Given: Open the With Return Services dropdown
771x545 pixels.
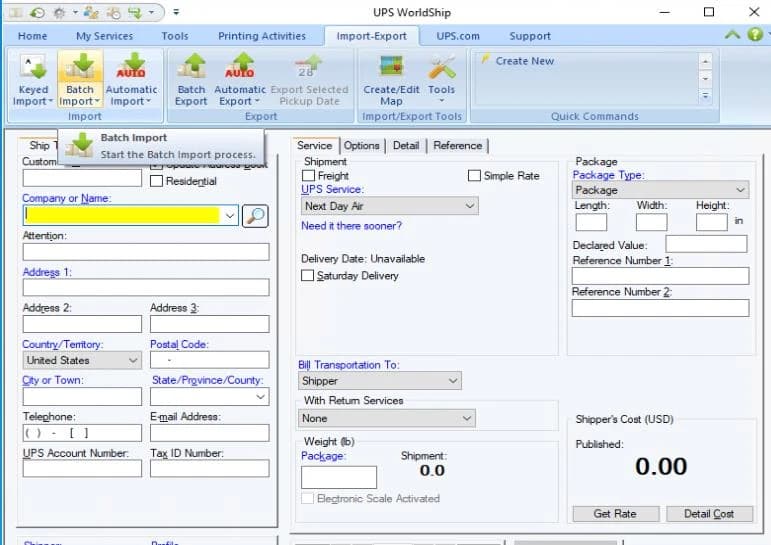Looking at the screenshot, I should [x=386, y=418].
